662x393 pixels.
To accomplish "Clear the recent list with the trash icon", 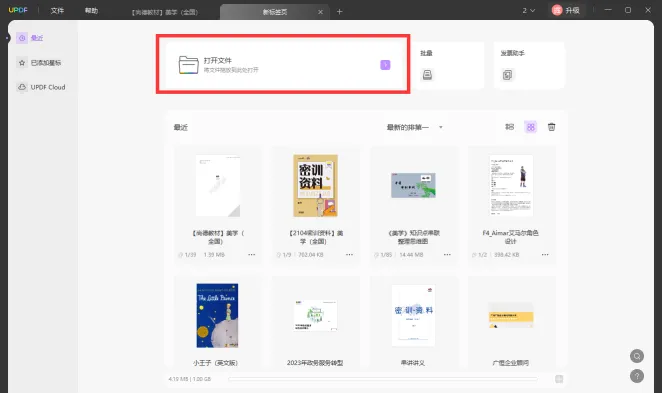I will 551,127.
